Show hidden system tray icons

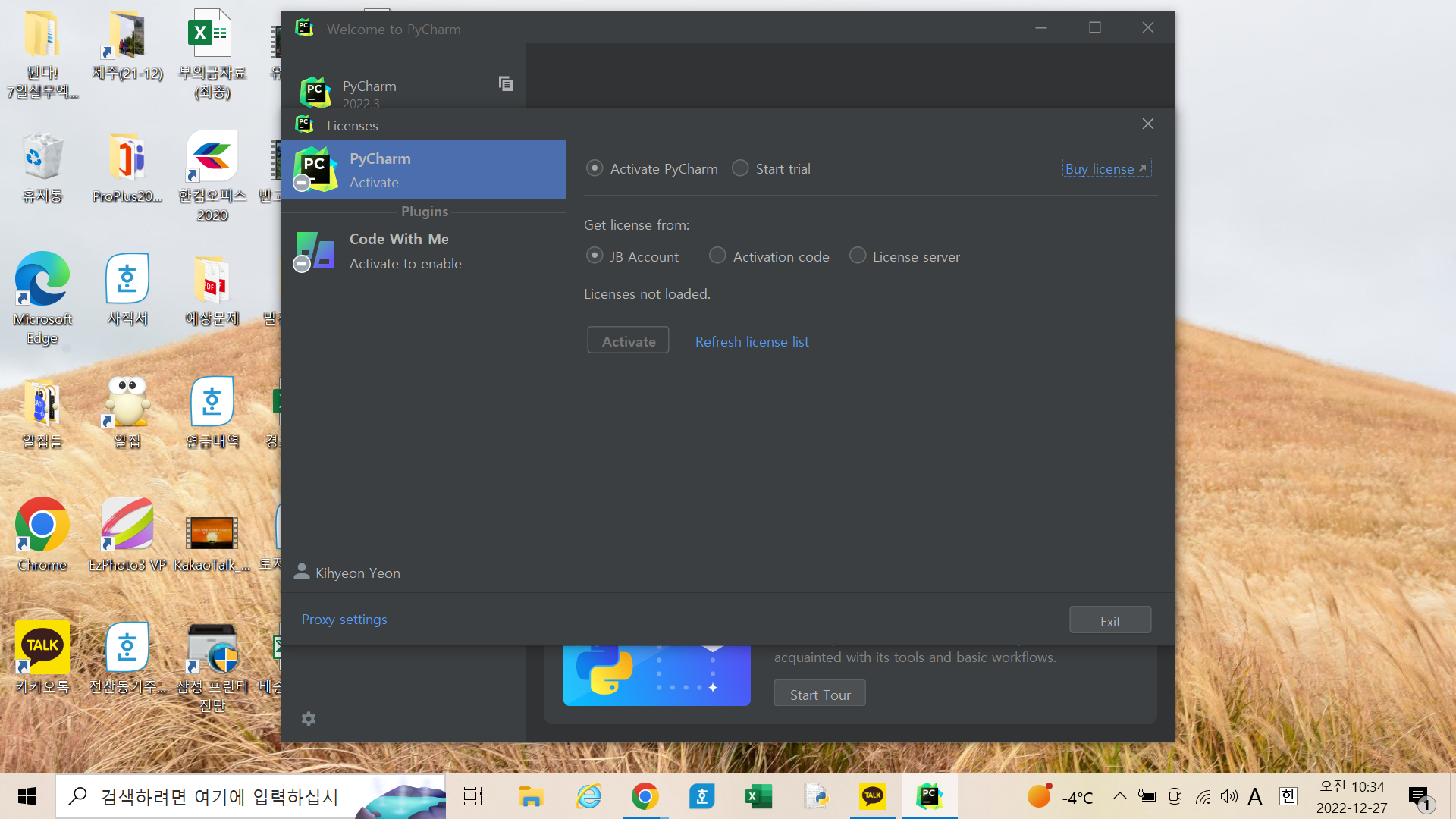1119,796
